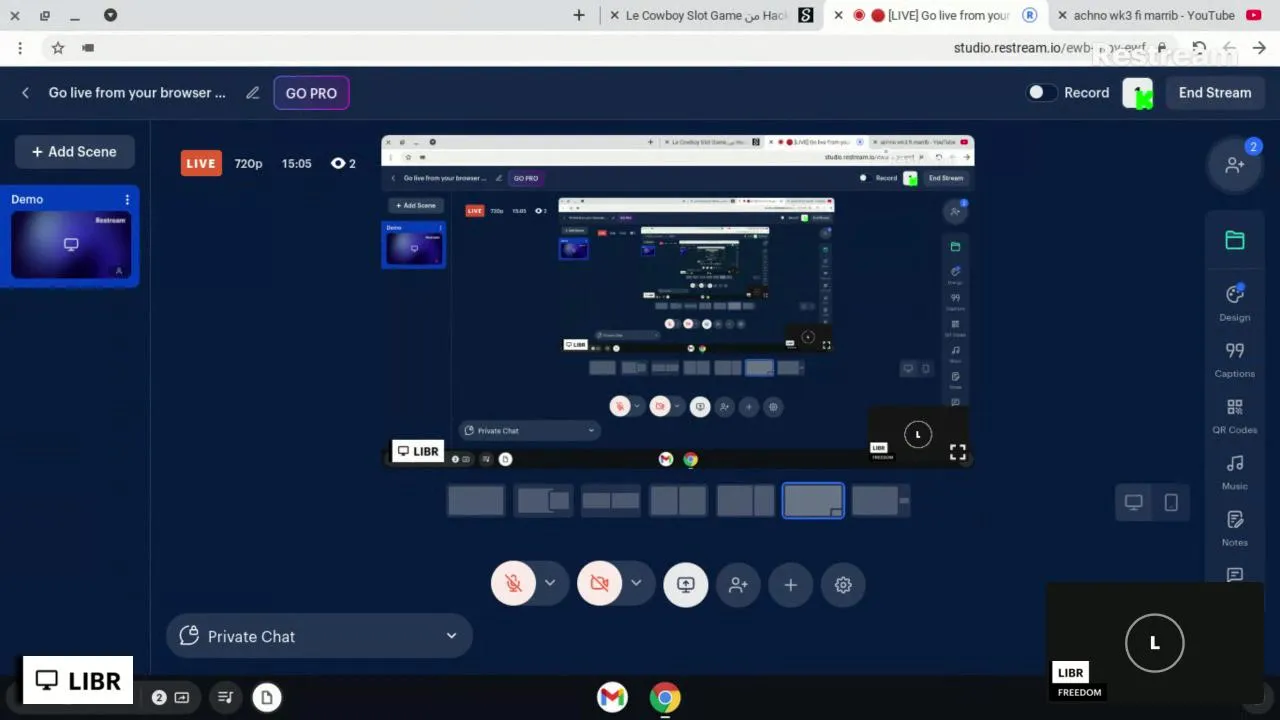Screen dimensions: 1280x720
Task: Open the tab search dropdown in Chrome
Action: 110,15
